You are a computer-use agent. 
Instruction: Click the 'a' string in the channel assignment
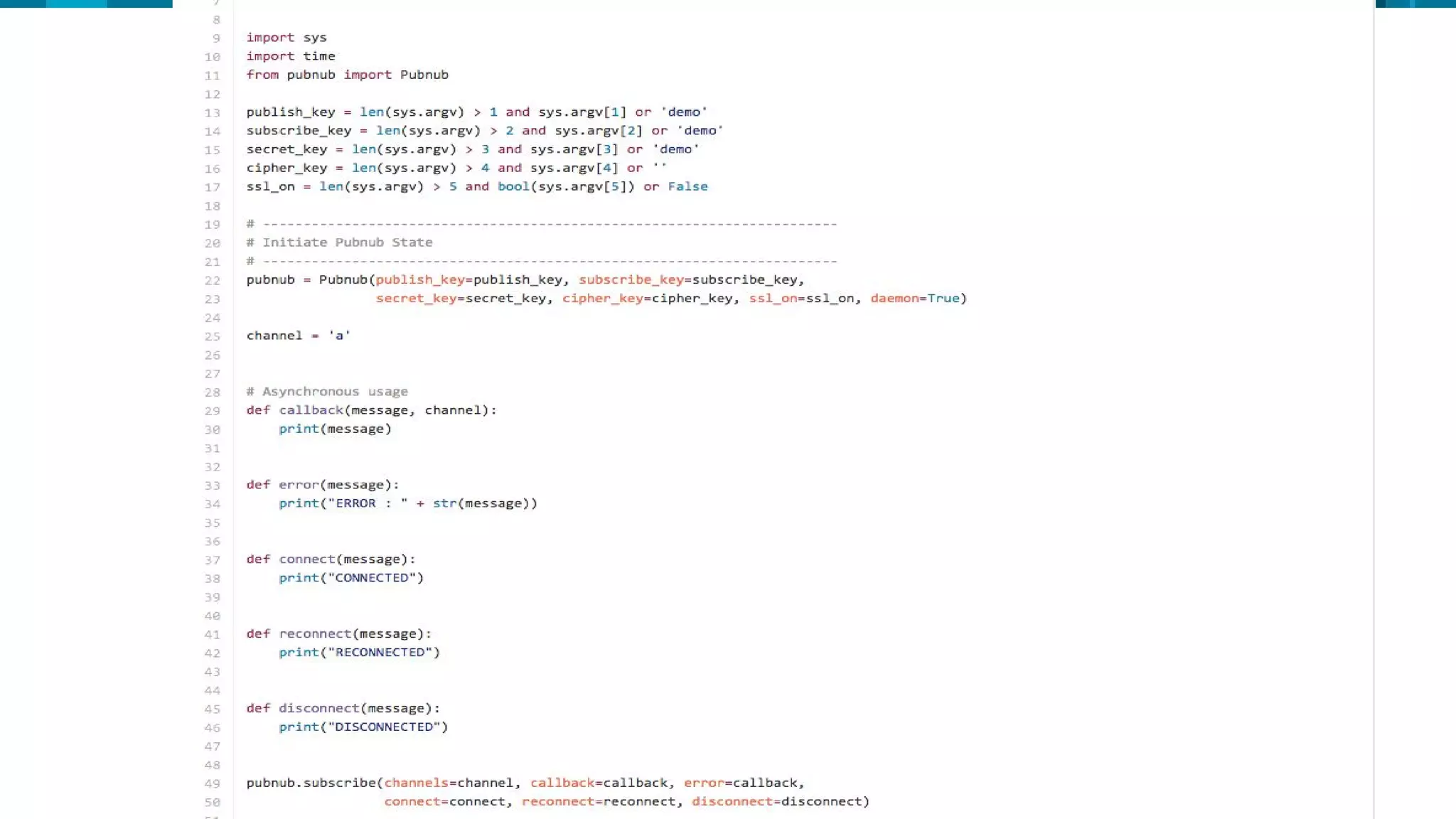[339, 336]
